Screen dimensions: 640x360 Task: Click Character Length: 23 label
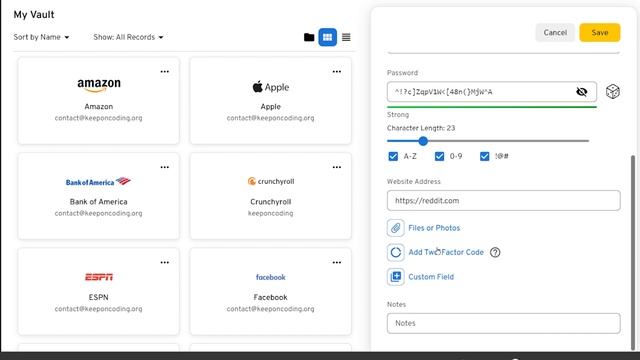click(421, 128)
